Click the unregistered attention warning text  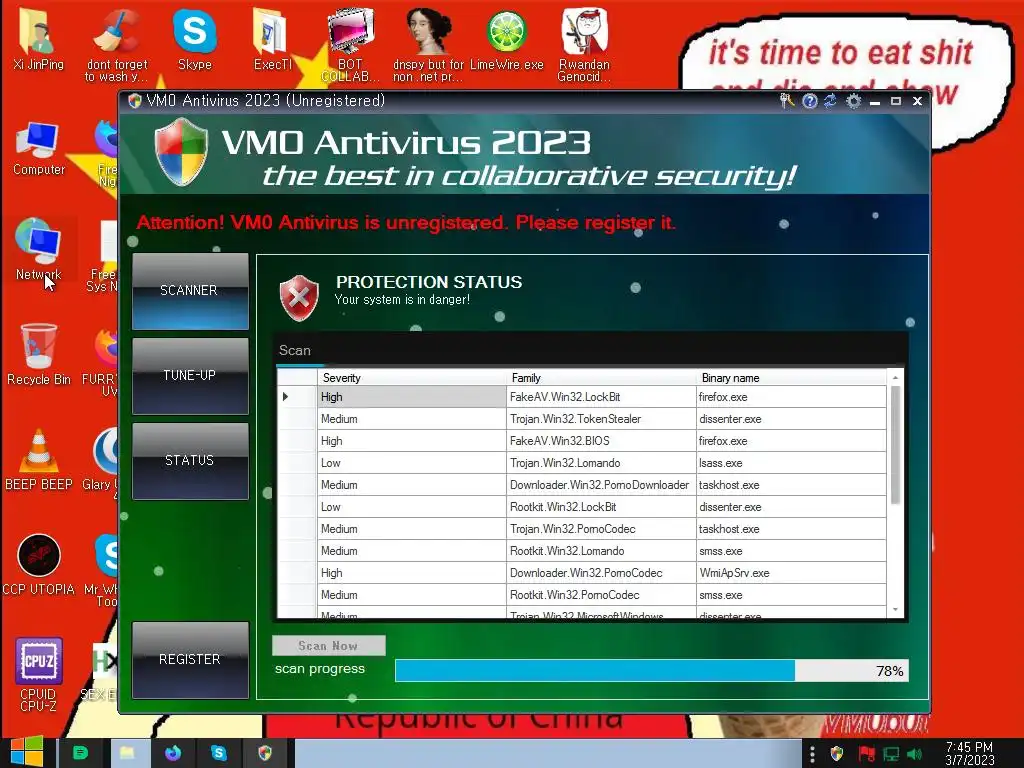click(x=406, y=223)
